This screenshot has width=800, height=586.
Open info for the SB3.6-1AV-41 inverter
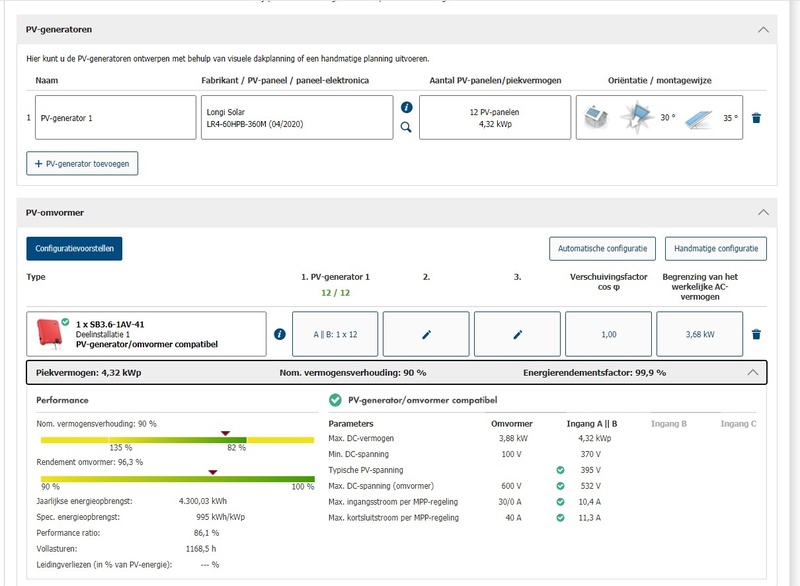click(x=280, y=334)
